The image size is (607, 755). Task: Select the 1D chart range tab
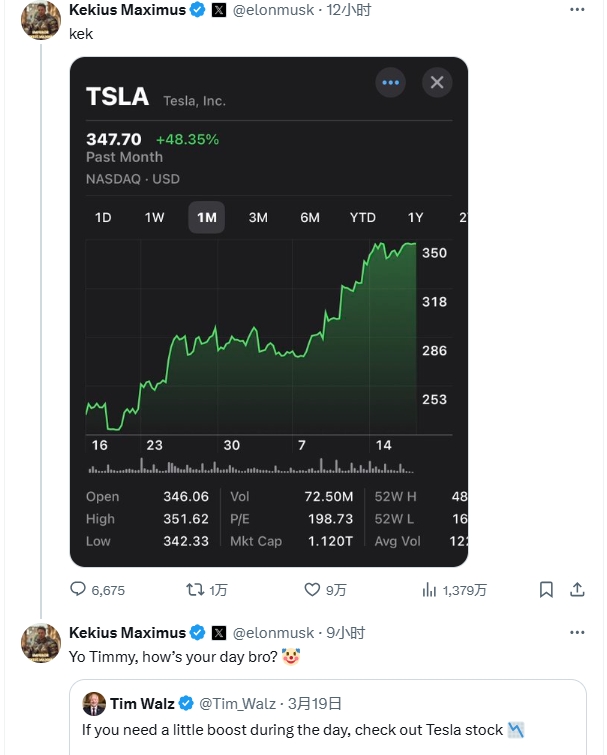point(103,217)
